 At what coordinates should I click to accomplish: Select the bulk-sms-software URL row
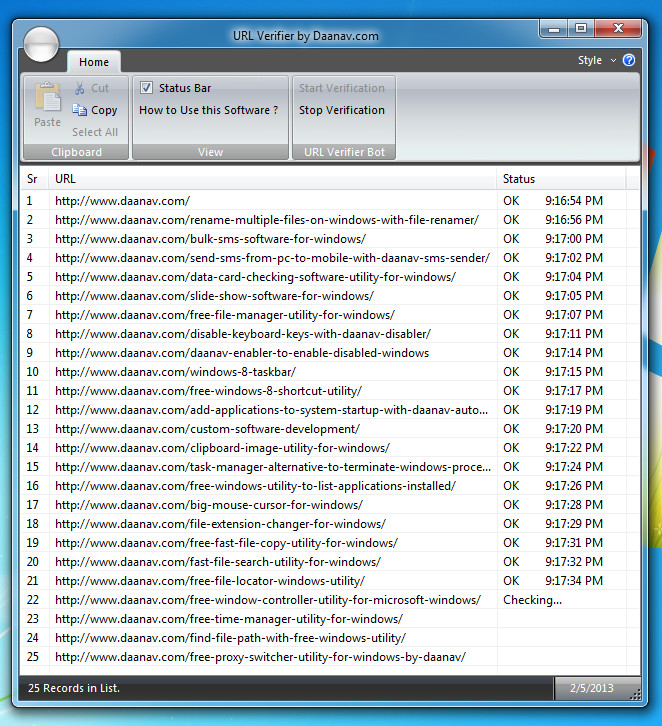[330, 239]
